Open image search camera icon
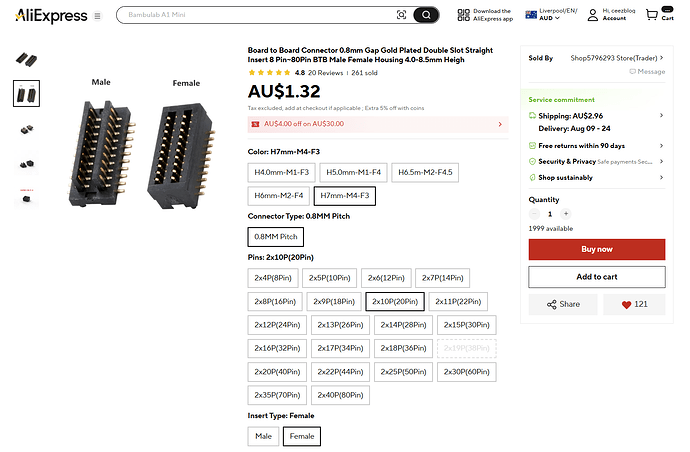The height and width of the screenshot is (452, 690). coord(401,15)
